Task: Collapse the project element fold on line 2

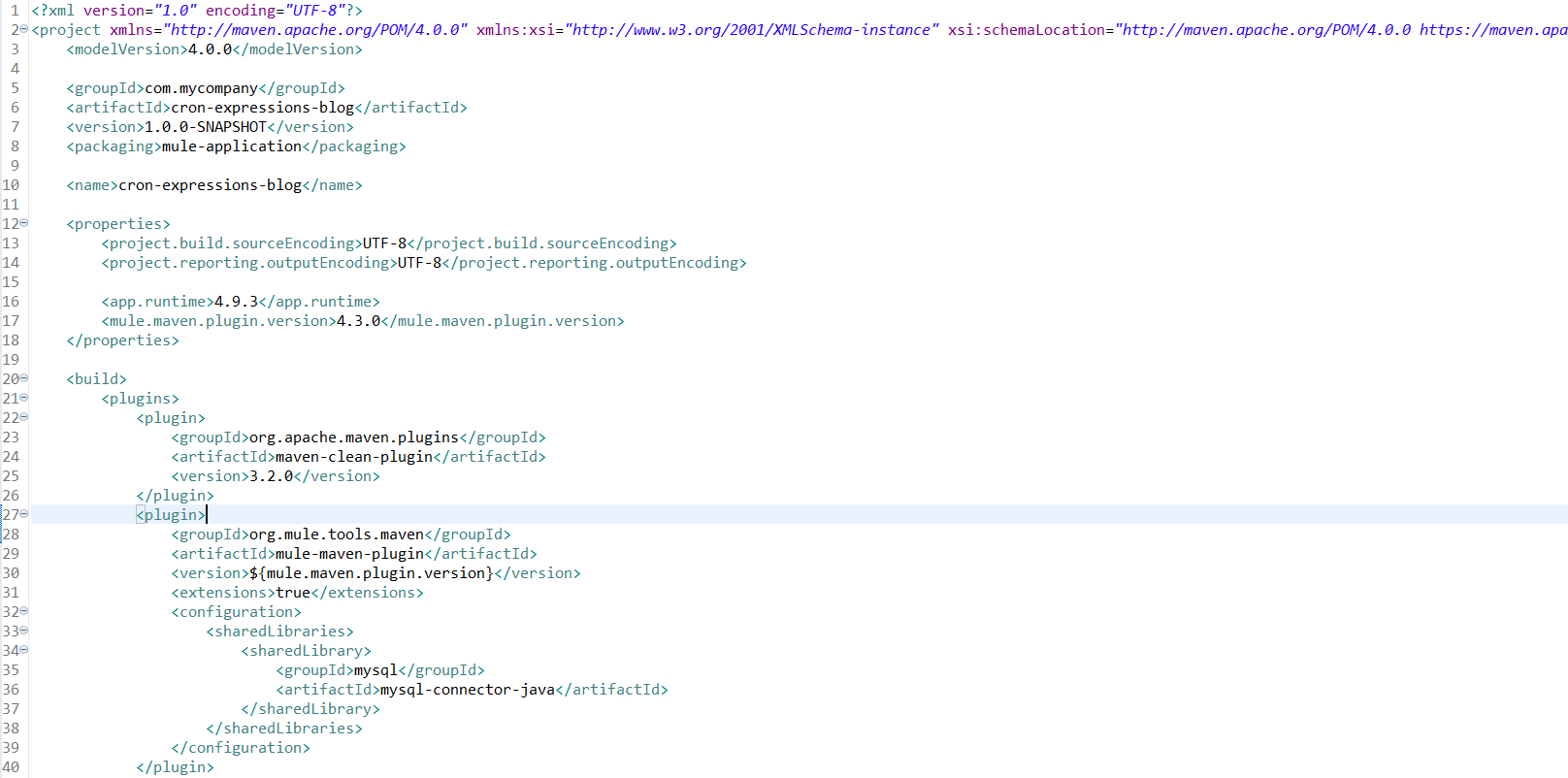Action: pyautogui.click(x=24, y=29)
